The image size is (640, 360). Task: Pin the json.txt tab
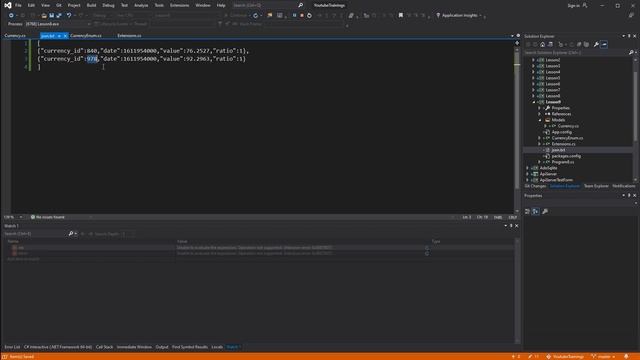tap(59, 36)
